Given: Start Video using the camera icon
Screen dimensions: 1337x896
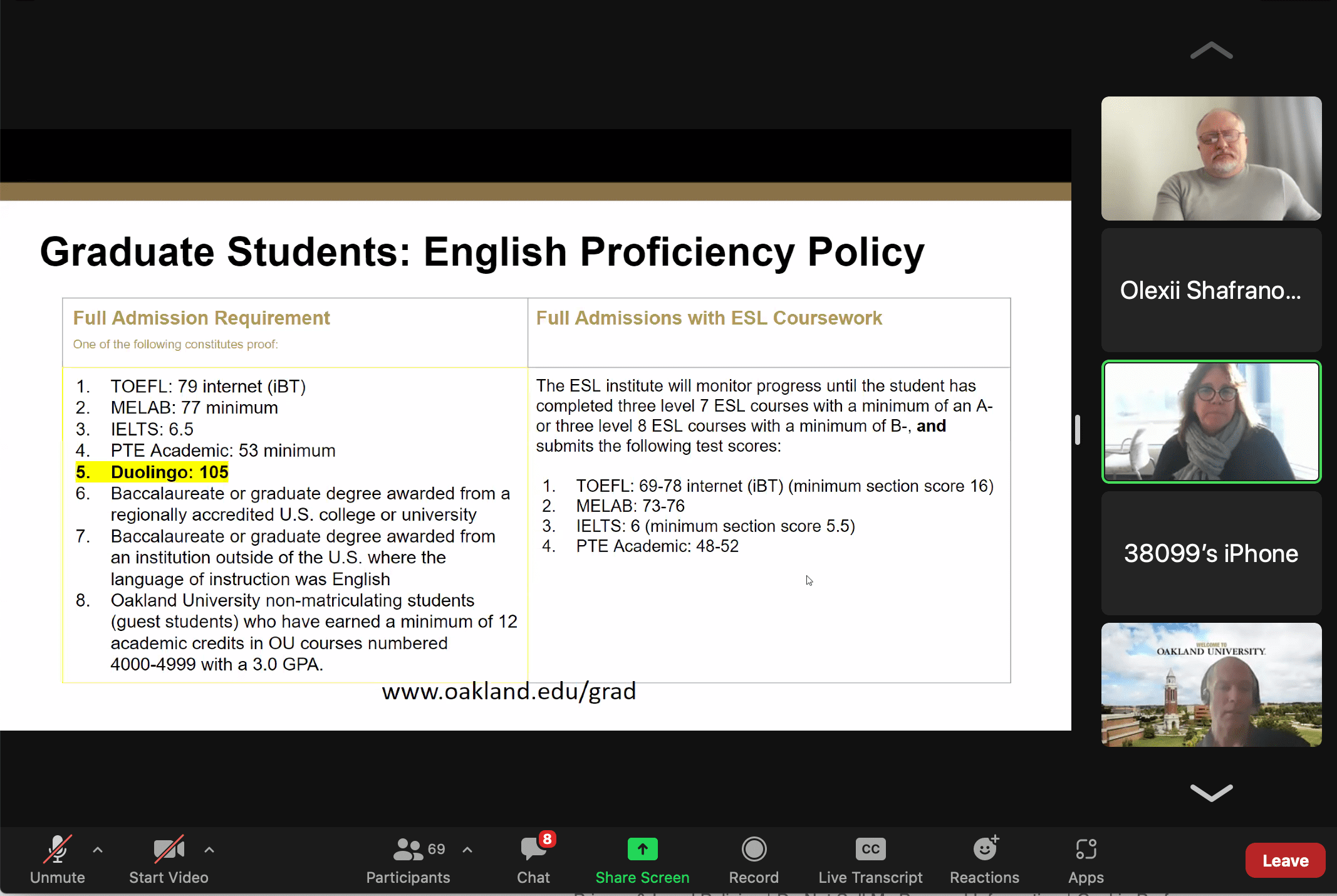Looking at the screenshot, I should pos(169,860).
